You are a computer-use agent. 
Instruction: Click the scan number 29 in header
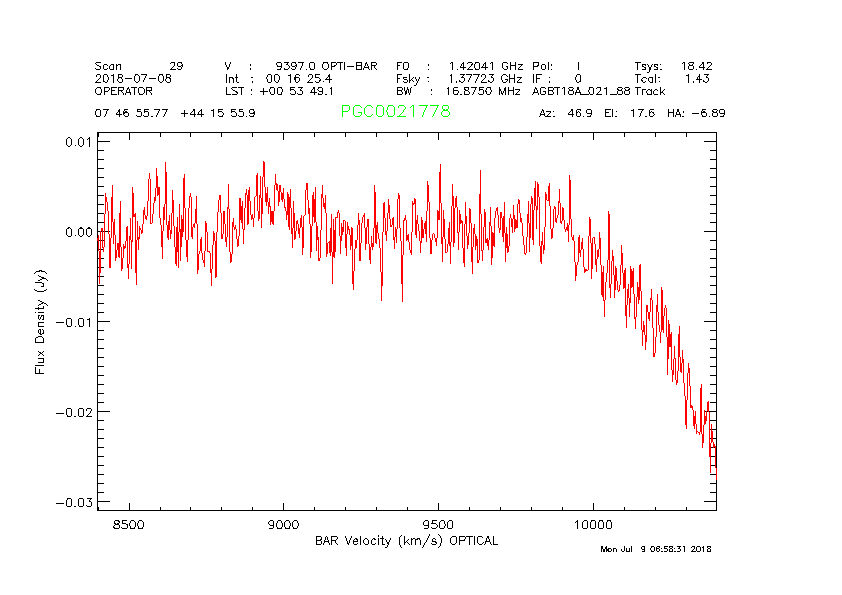point(176,65)
